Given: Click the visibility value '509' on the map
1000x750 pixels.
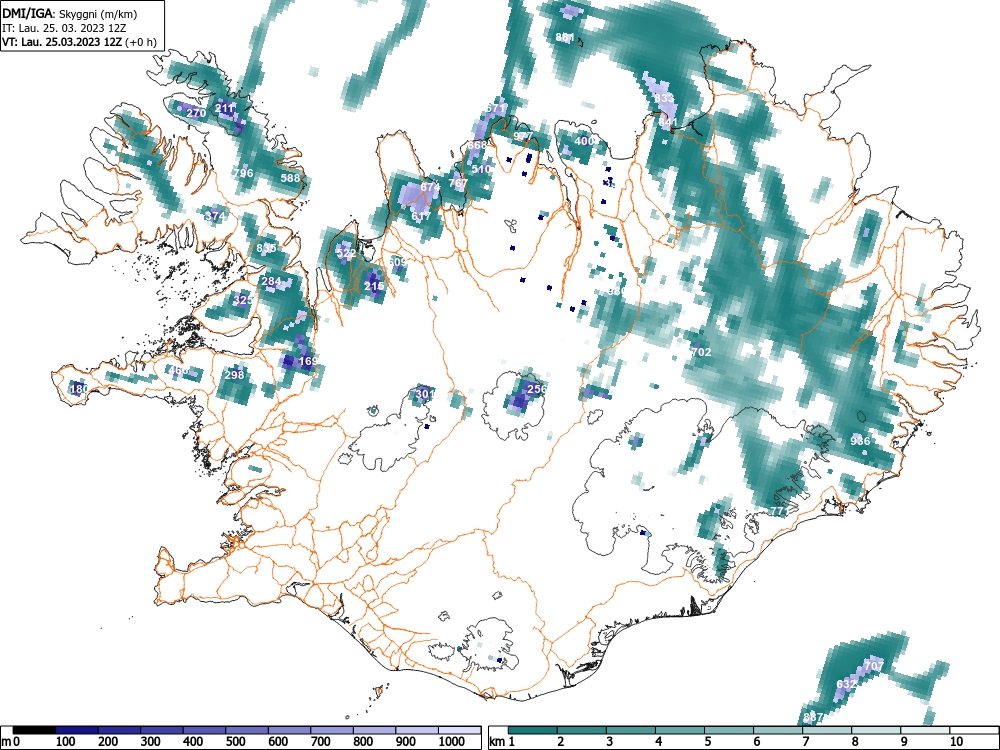Looking at the screenshot, I should [397, 262].
